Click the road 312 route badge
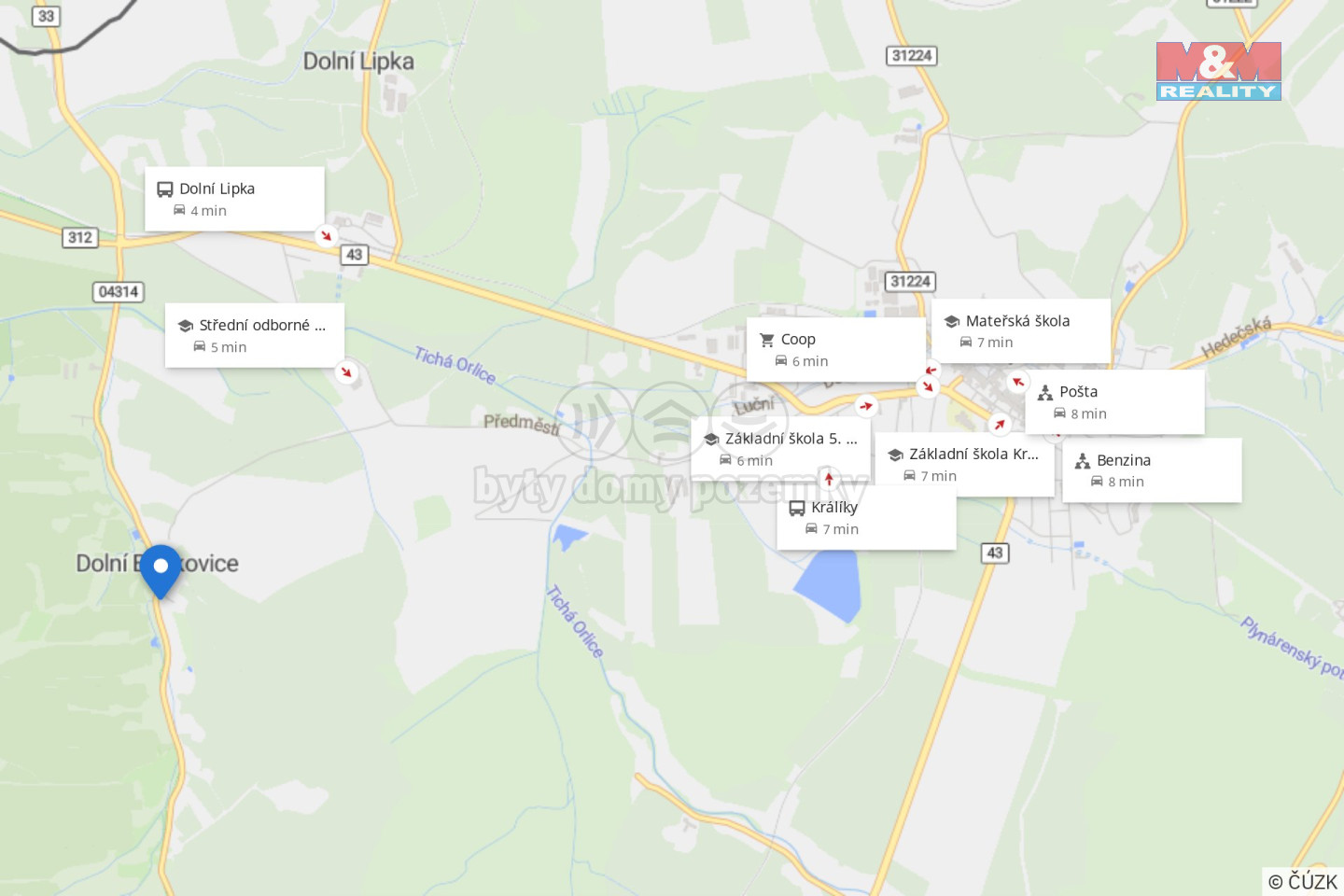Viewport: 1344px width, 896px height. coord(80,238)
